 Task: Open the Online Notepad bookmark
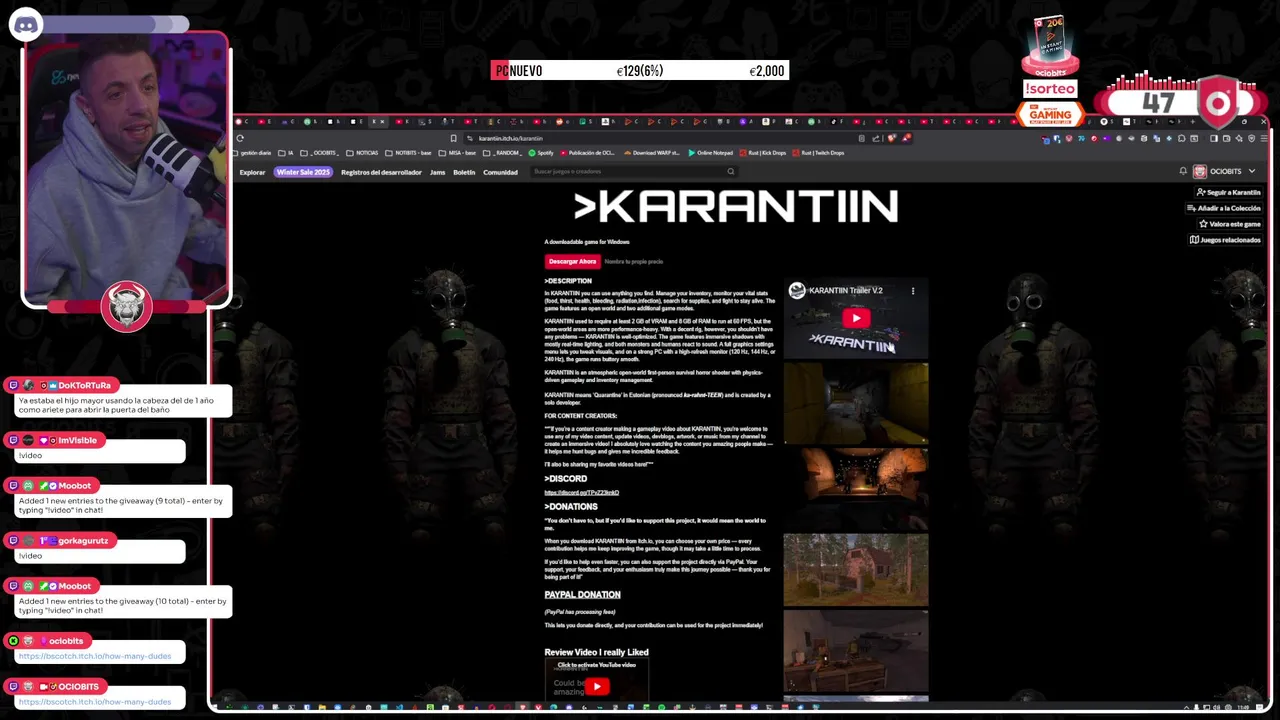(x=710, y=153)
